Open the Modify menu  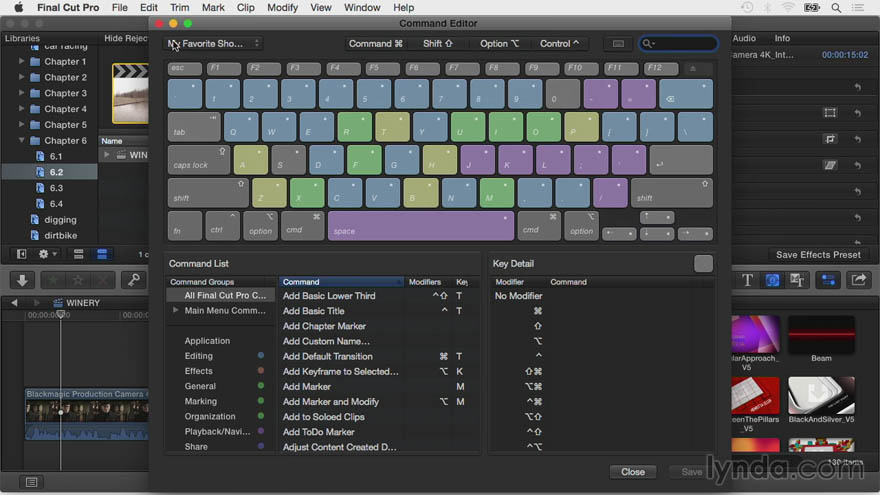coord(282,7)
